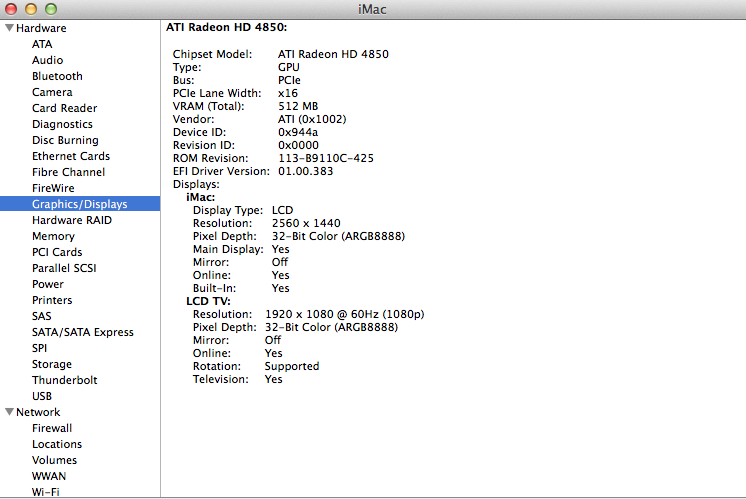This screenshot has height=499, width=746.
Task: Select Ethernet Cards in the sidebar
Action: pos(71,156)
